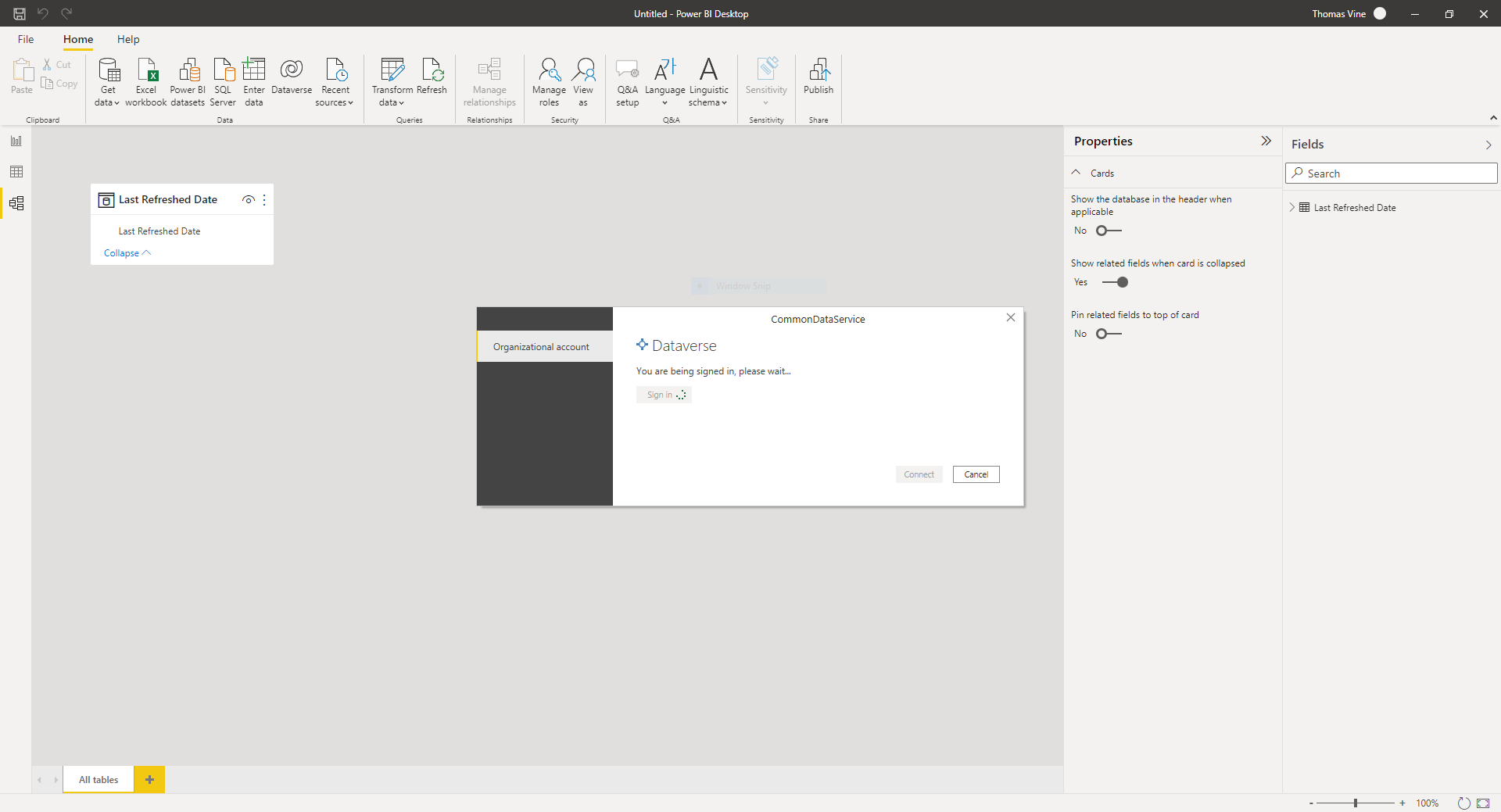Open Q&A setup
Image resolution: width=1501 pixels, height=812 pixels.
click(627, 82)
